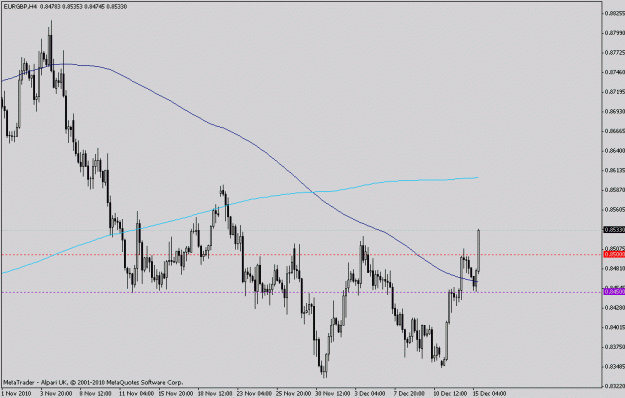This screenshot has width=625, height=398.
Task: Click the 15 Dec 04:00 date label
Action: [489, 394]
